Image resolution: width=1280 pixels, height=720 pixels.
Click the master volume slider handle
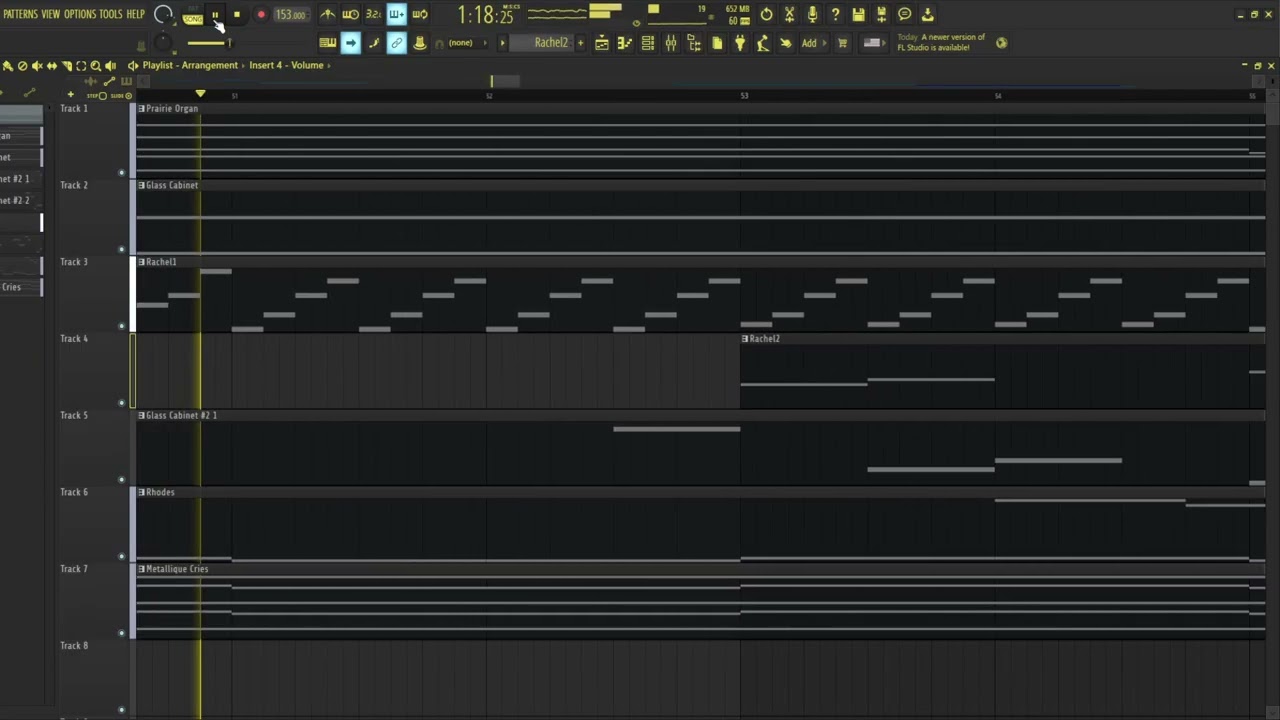pos(228,42)
